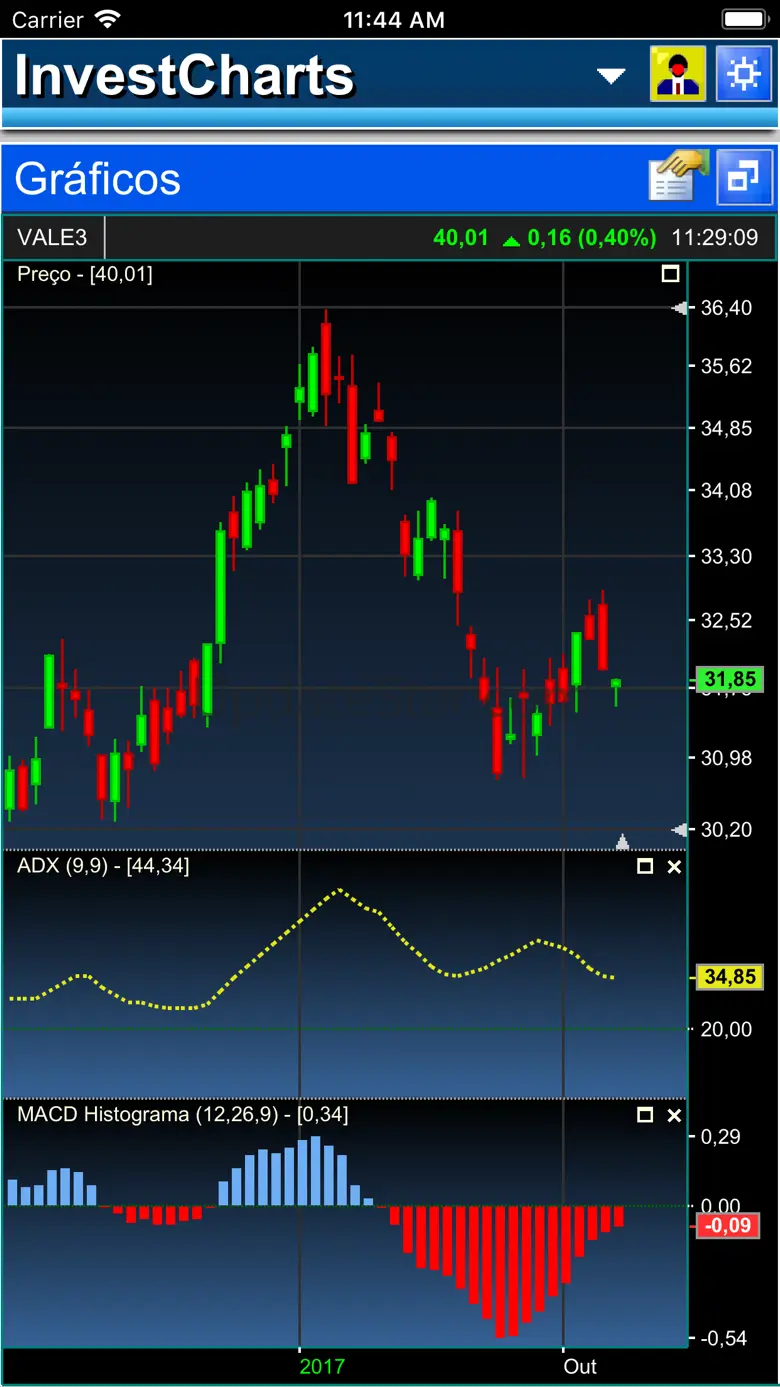Open the InvestCharts dropdown arrow
Image resolution: width=780 pixels, height=1387 pixels.
point(610,76)
